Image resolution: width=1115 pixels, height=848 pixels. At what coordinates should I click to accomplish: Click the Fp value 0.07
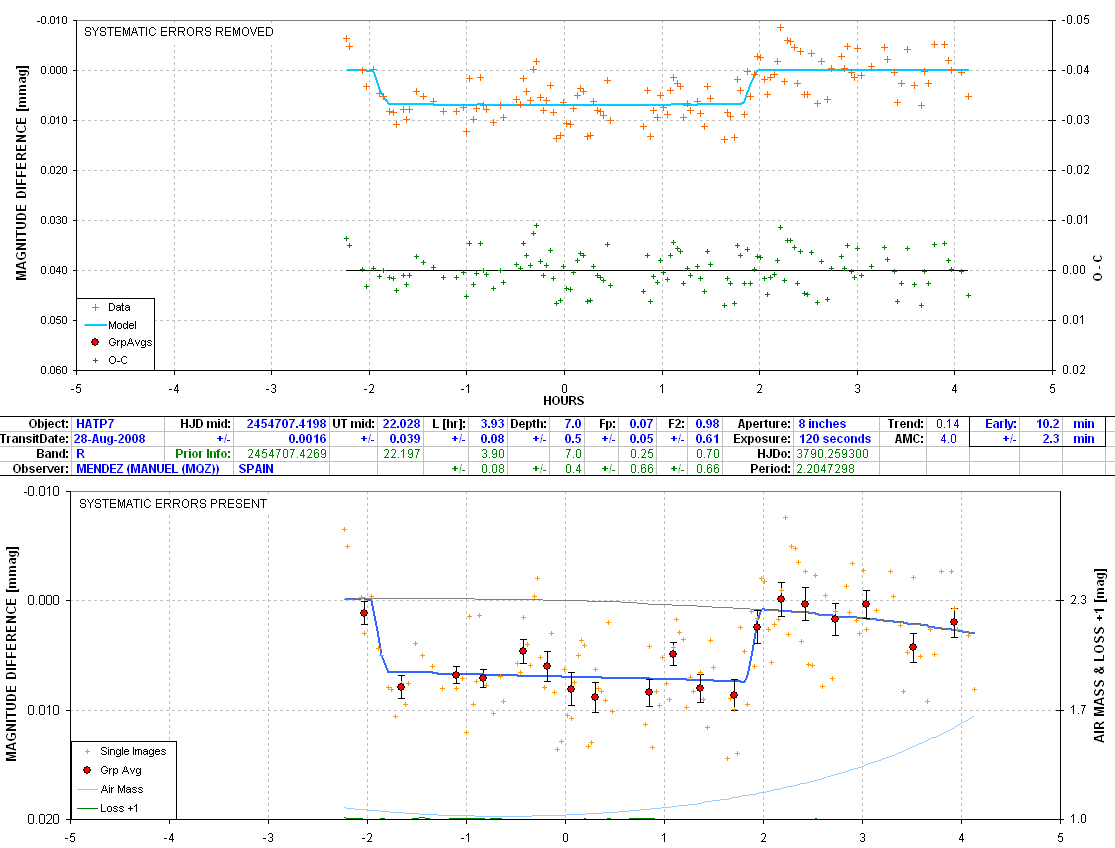click(x=641, y=424)
